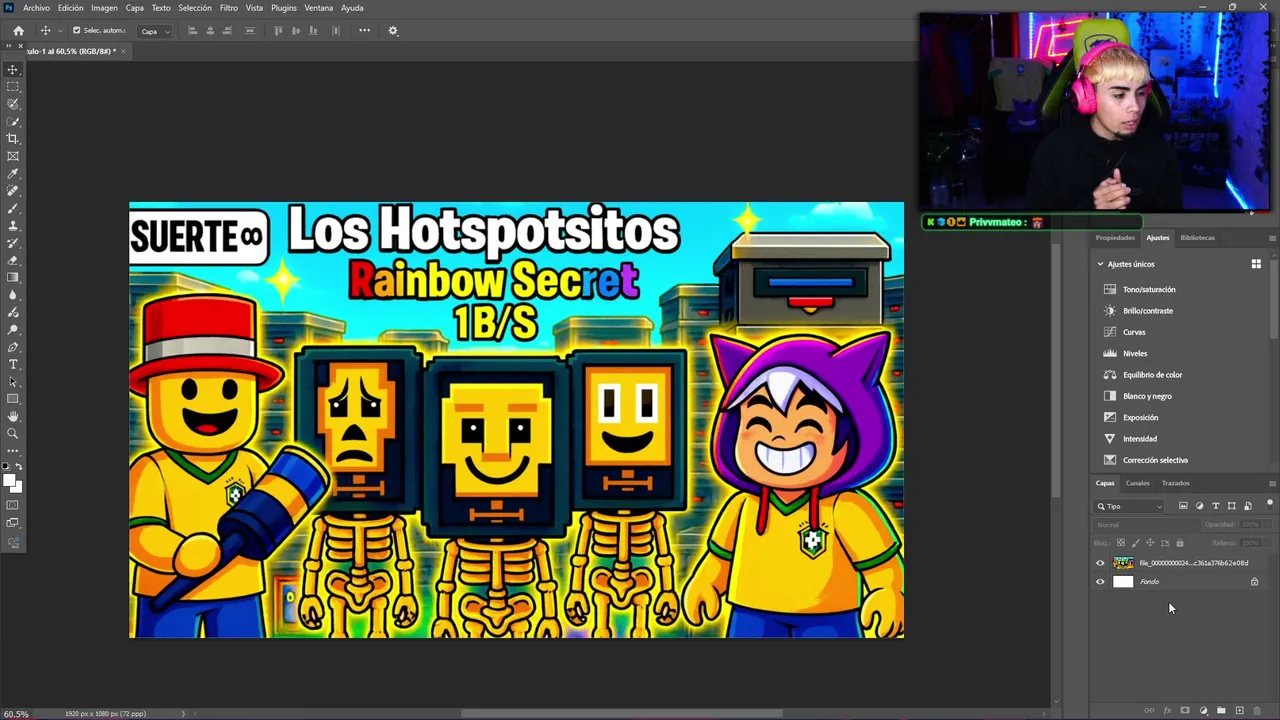Open the Ventana menu
The image size is (1280, 720).
point(319,8)
